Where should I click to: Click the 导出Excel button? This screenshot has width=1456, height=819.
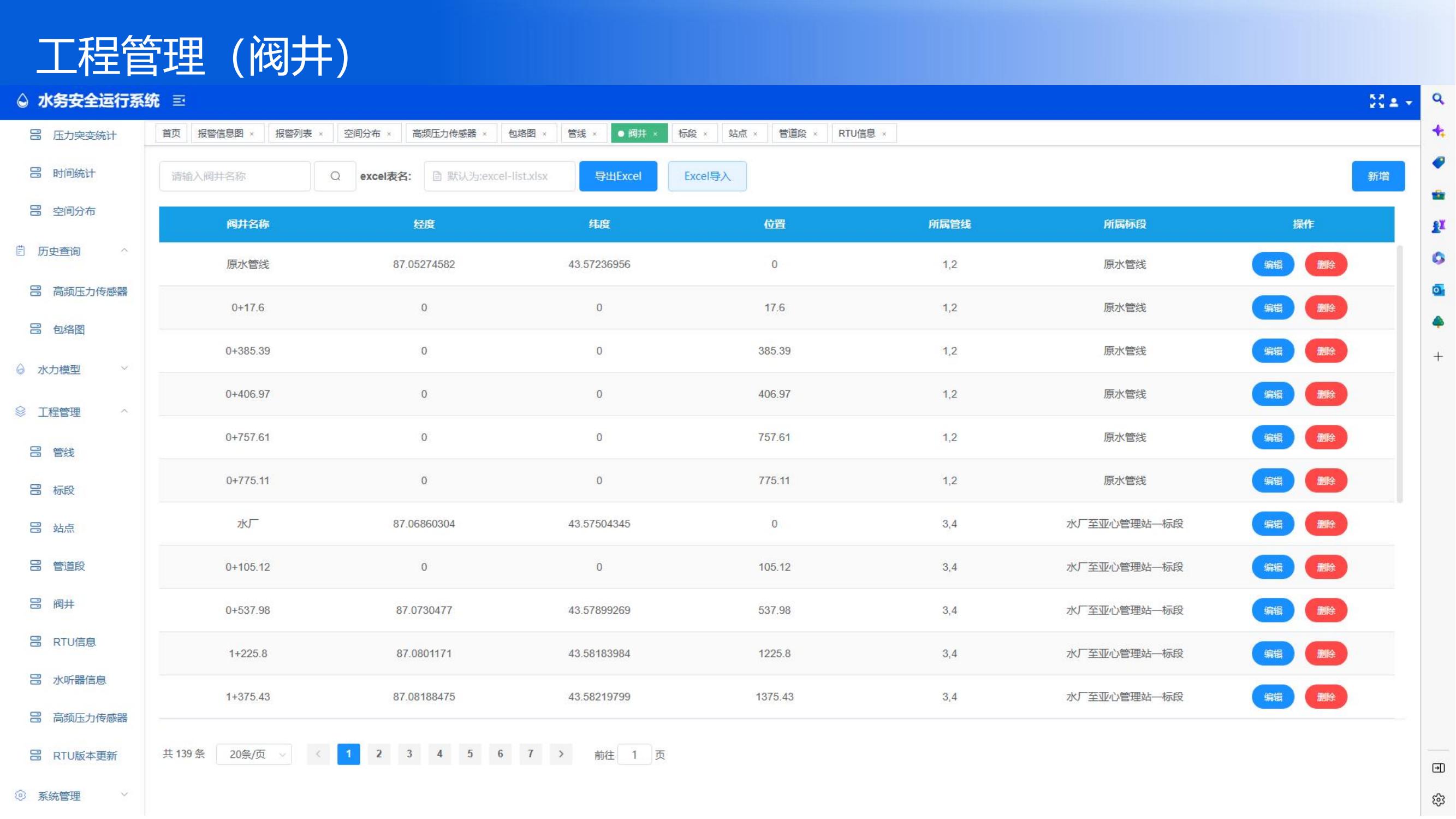(x=618, y=176)
